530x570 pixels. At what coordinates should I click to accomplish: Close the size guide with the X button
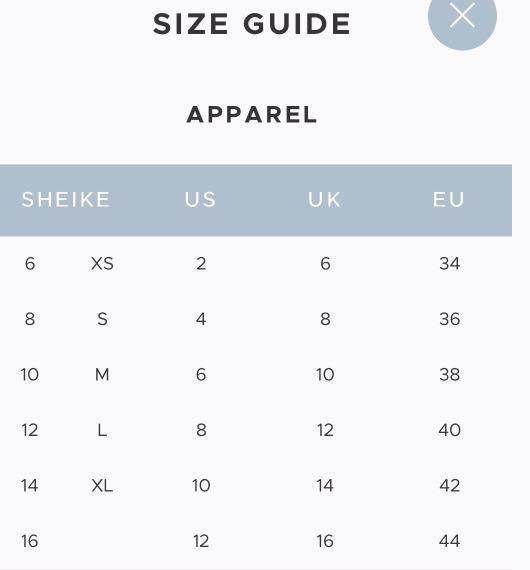pos(462,15)
